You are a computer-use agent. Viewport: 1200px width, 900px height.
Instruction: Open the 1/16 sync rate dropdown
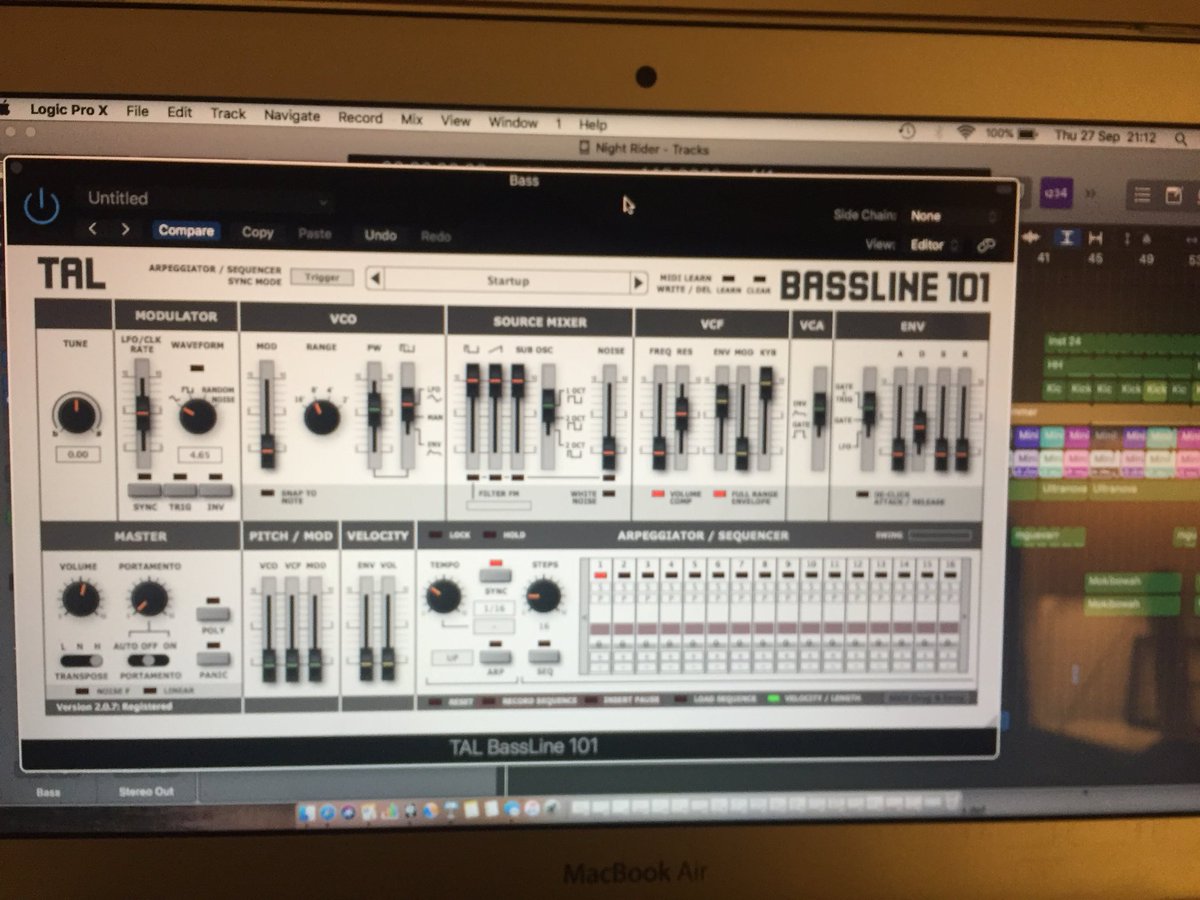(494, 608)
